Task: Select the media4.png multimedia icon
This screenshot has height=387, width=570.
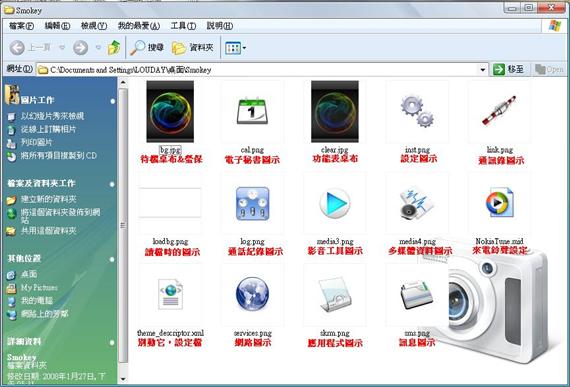Action: click(417, 203)
